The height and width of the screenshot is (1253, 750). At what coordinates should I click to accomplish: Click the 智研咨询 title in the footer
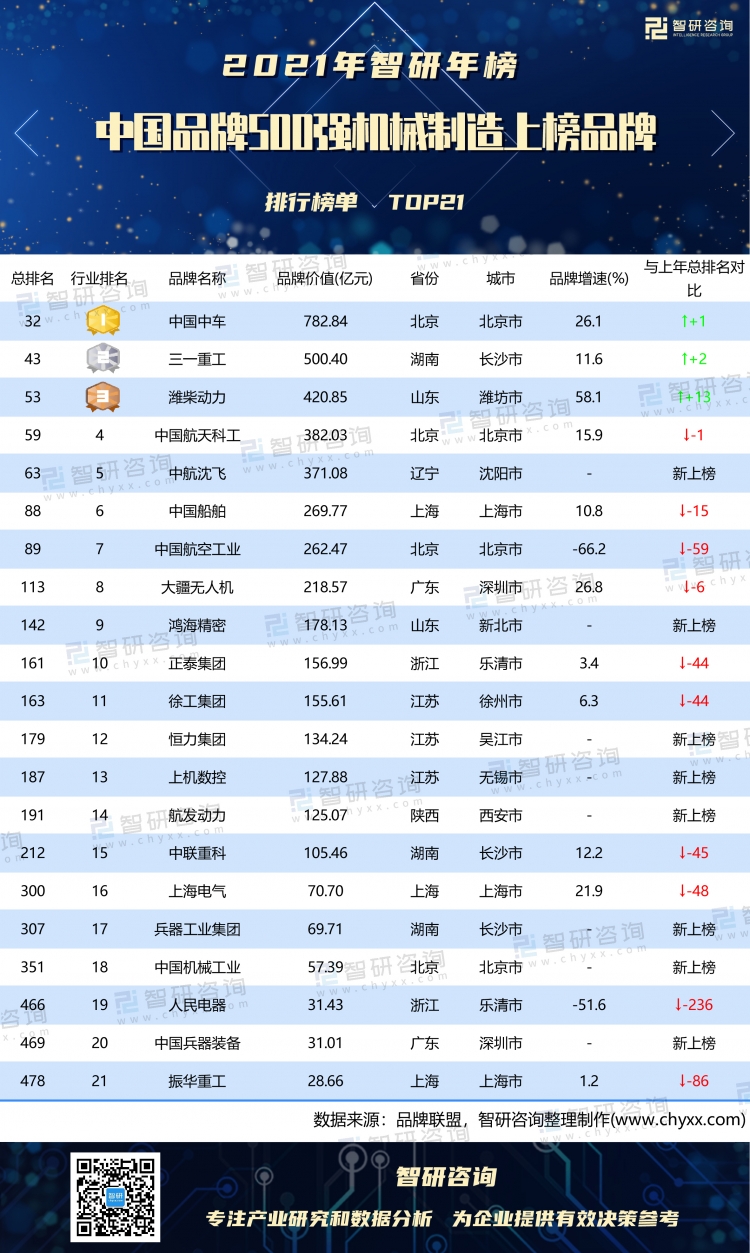[445, 1176]
